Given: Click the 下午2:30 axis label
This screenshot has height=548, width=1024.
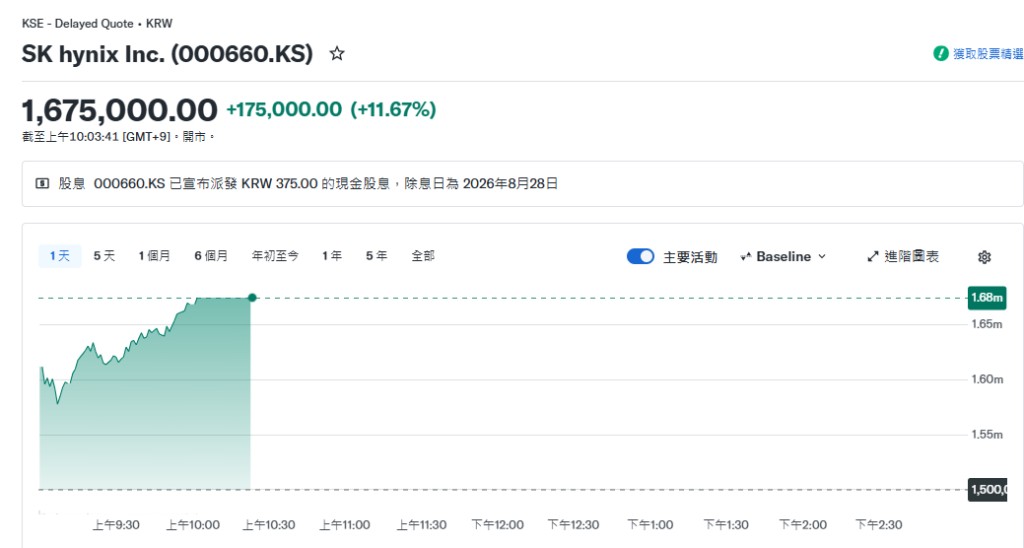Looking at the screenshot, I should pos(879,525).
